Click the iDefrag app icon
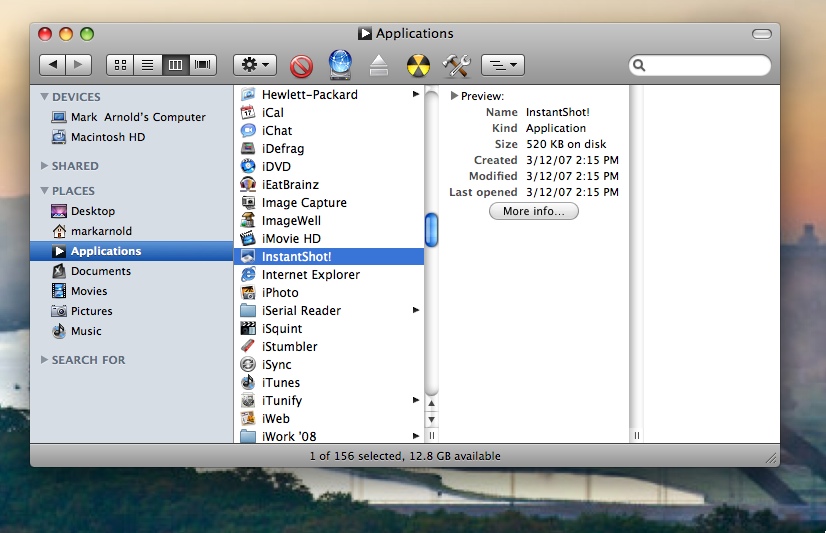Viewport: 826px width, 533px height. pos(248,148)
